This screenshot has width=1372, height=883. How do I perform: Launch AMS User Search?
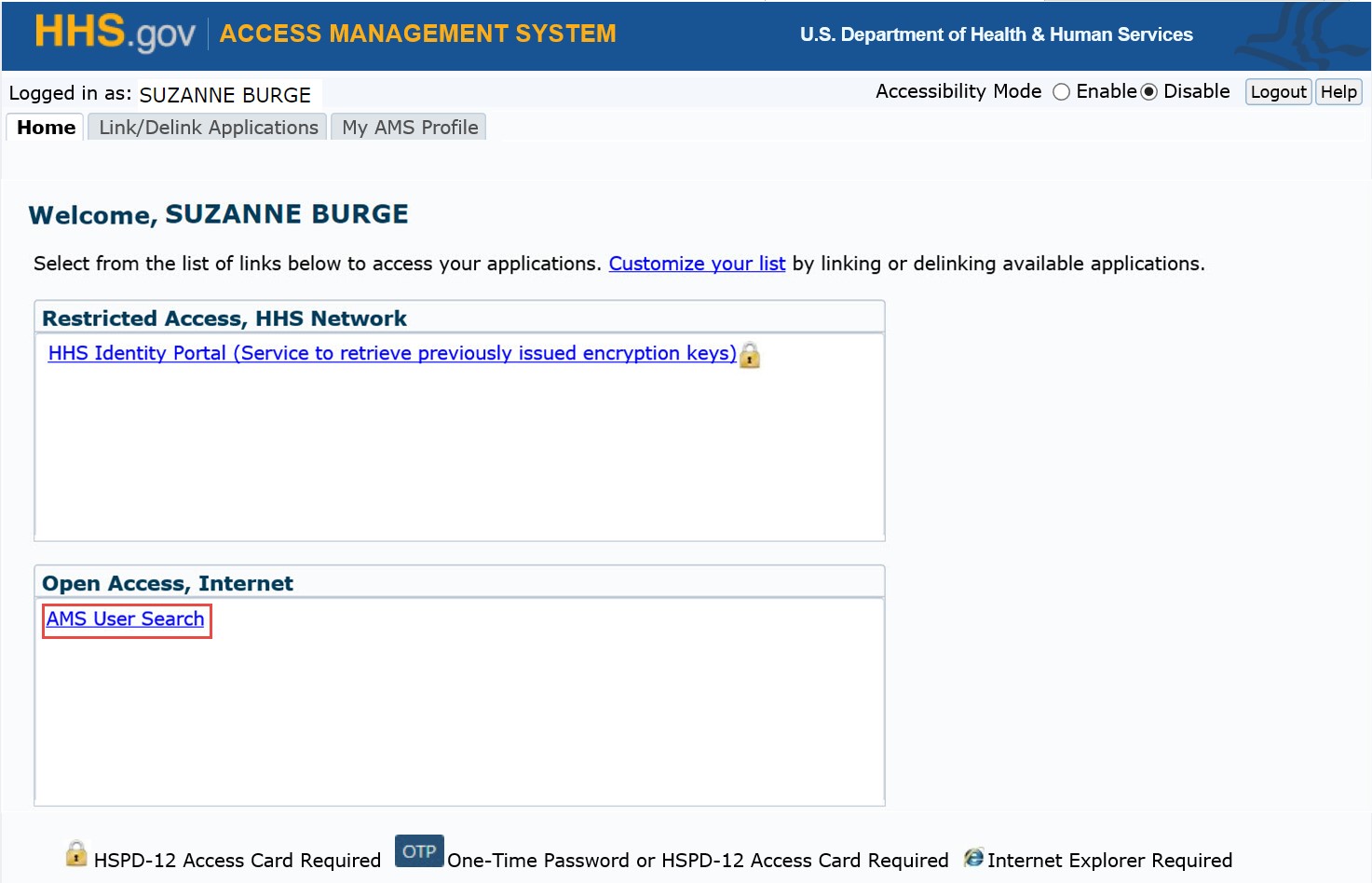point(126,619)
